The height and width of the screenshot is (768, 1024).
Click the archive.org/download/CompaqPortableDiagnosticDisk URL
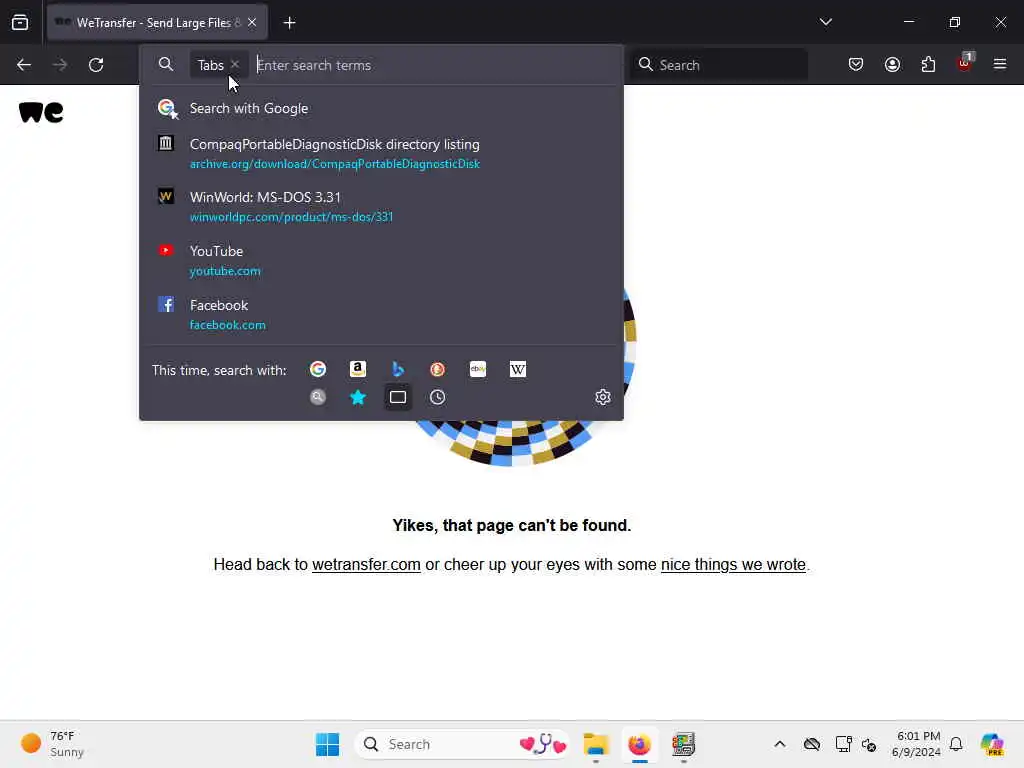click(335, 164)
